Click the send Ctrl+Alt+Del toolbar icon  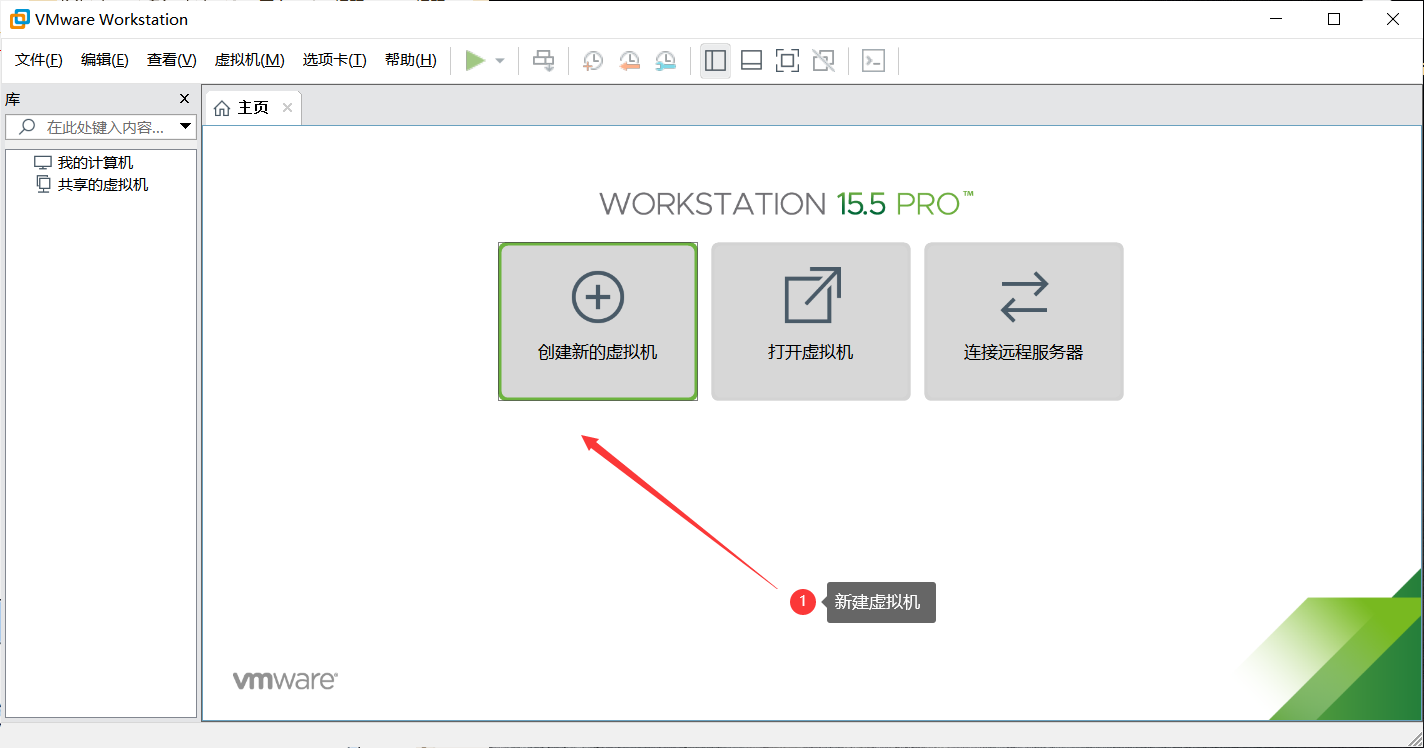click(x=543, y=61)
